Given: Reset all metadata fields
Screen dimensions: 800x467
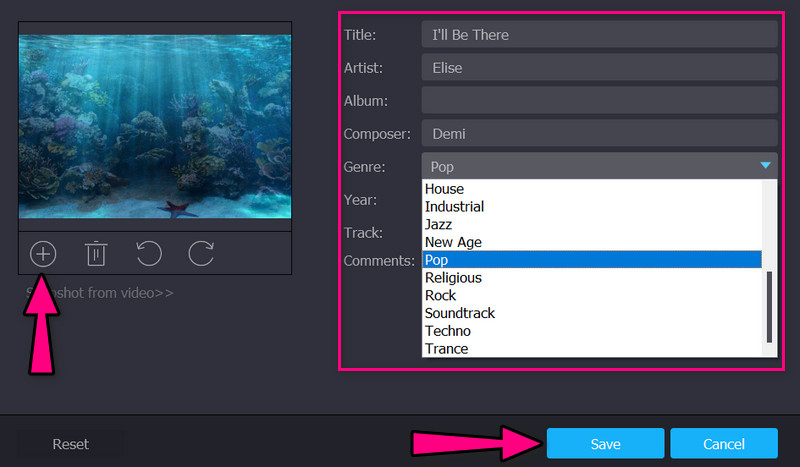Looking at the screenshot, I should [71, 444].
